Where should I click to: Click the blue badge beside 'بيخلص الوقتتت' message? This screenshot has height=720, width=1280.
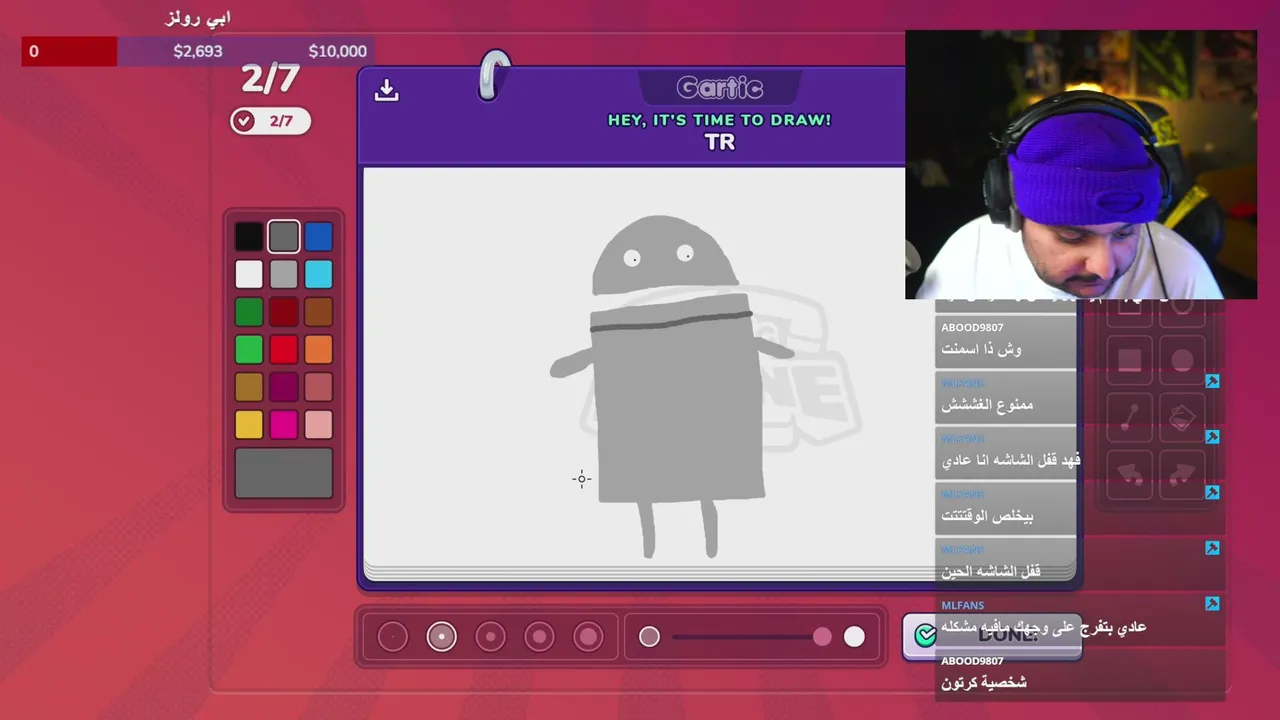click(1212, 492)
